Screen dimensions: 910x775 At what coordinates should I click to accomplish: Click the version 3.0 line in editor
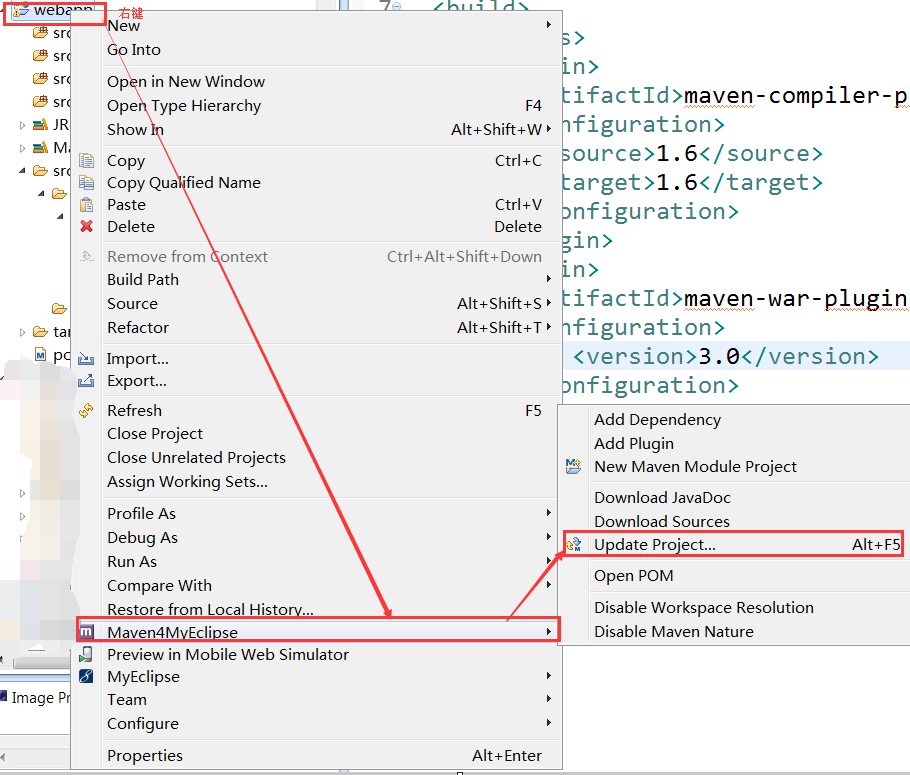[725, 357]
